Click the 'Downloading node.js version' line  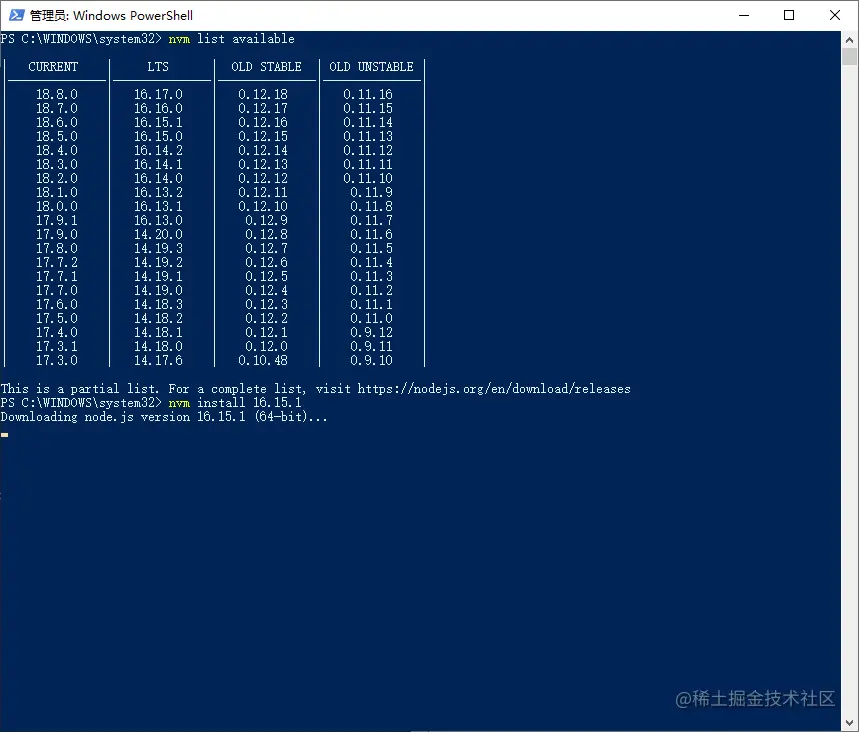tap(164, 417)
